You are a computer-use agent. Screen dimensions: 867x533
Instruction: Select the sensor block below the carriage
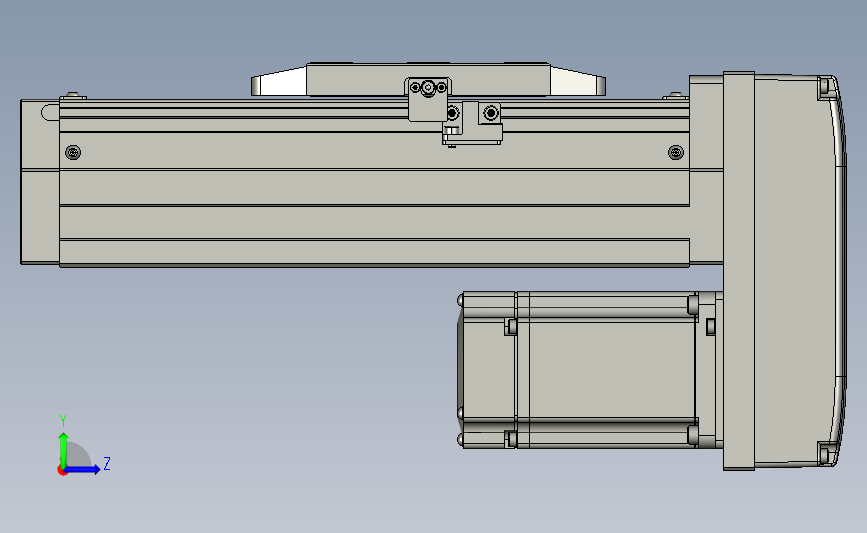coord(473,123)
